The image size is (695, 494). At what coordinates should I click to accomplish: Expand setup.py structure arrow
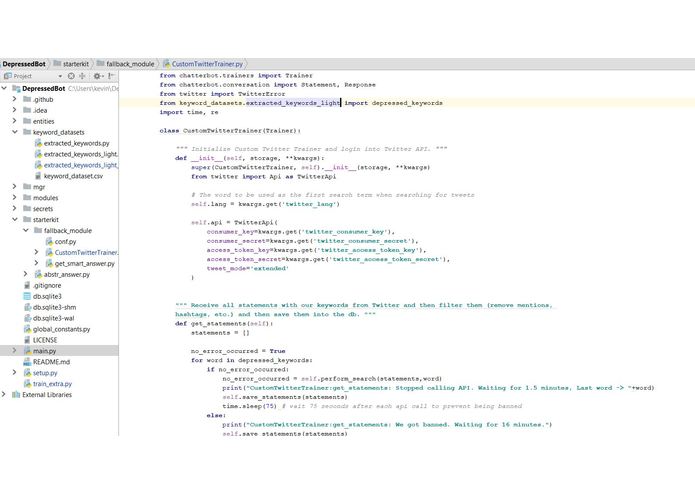(15, 373)
